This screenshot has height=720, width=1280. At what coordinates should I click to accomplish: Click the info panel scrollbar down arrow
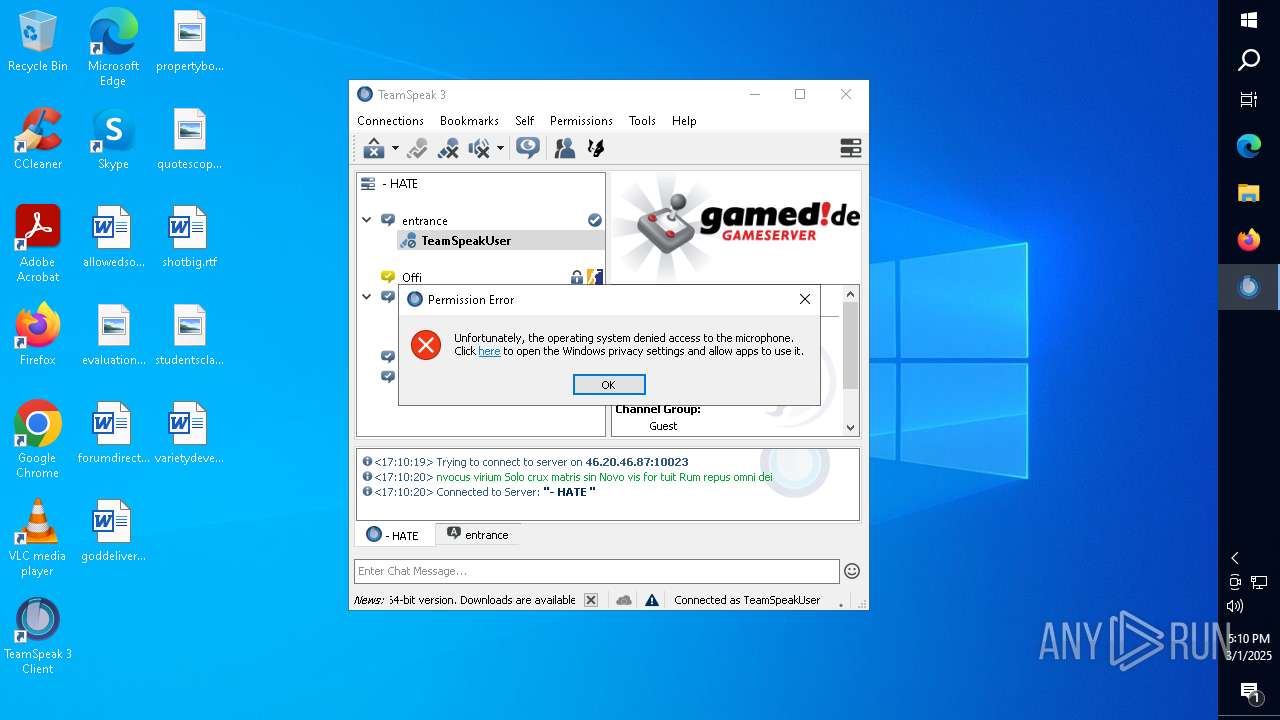click(851, 427)
